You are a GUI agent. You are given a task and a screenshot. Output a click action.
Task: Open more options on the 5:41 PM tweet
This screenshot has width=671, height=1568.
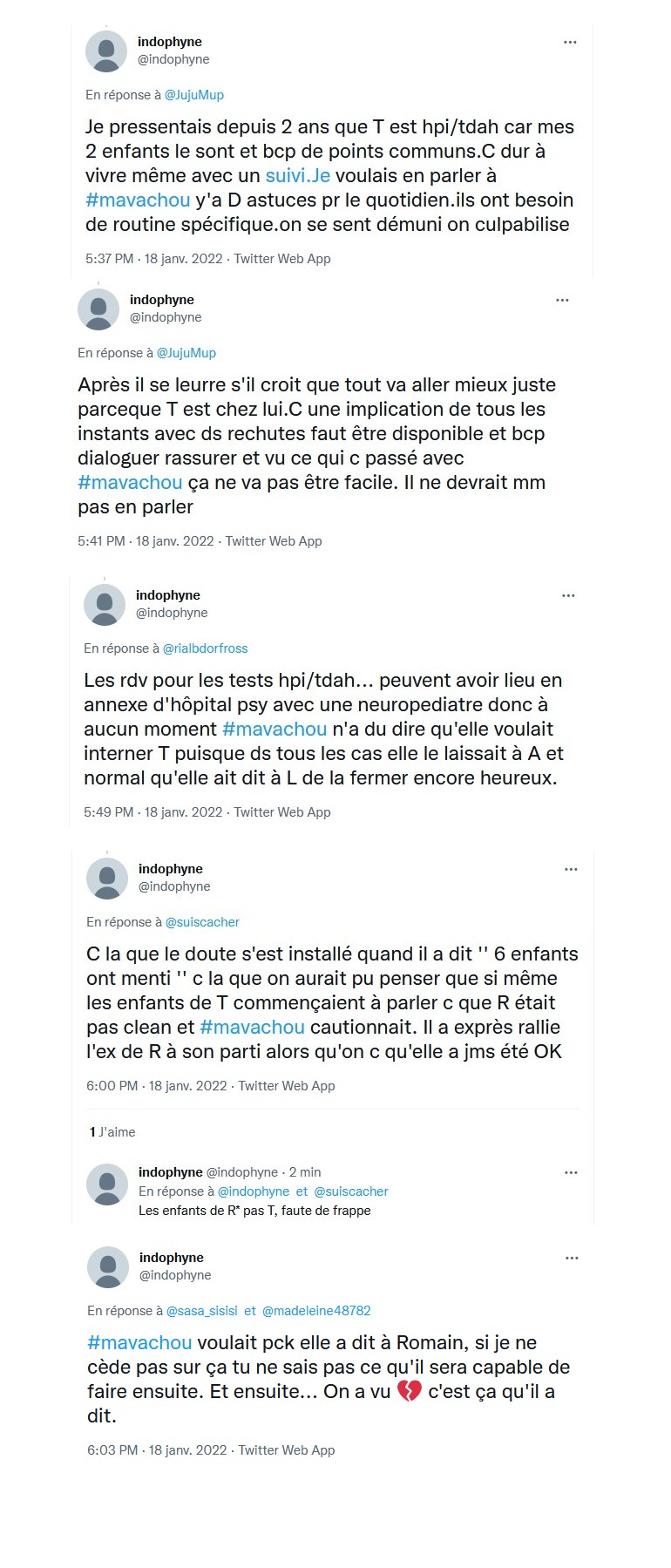click(x=562, y=300)
